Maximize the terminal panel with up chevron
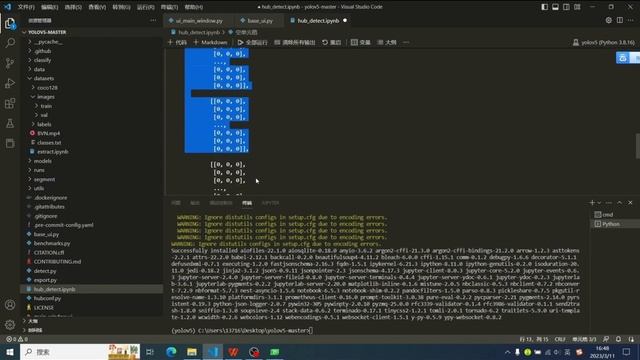Screen dimensions: 640x360 point(620,203)
